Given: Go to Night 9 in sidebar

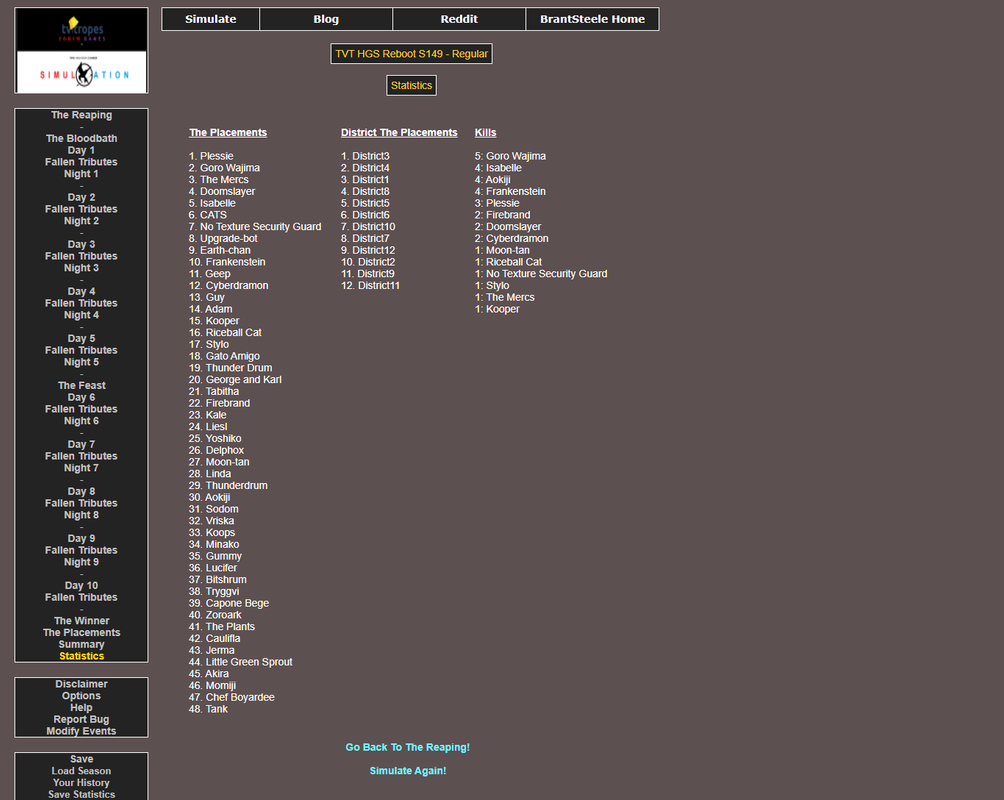Looking at the screenshot, I should tap(81, 562).
